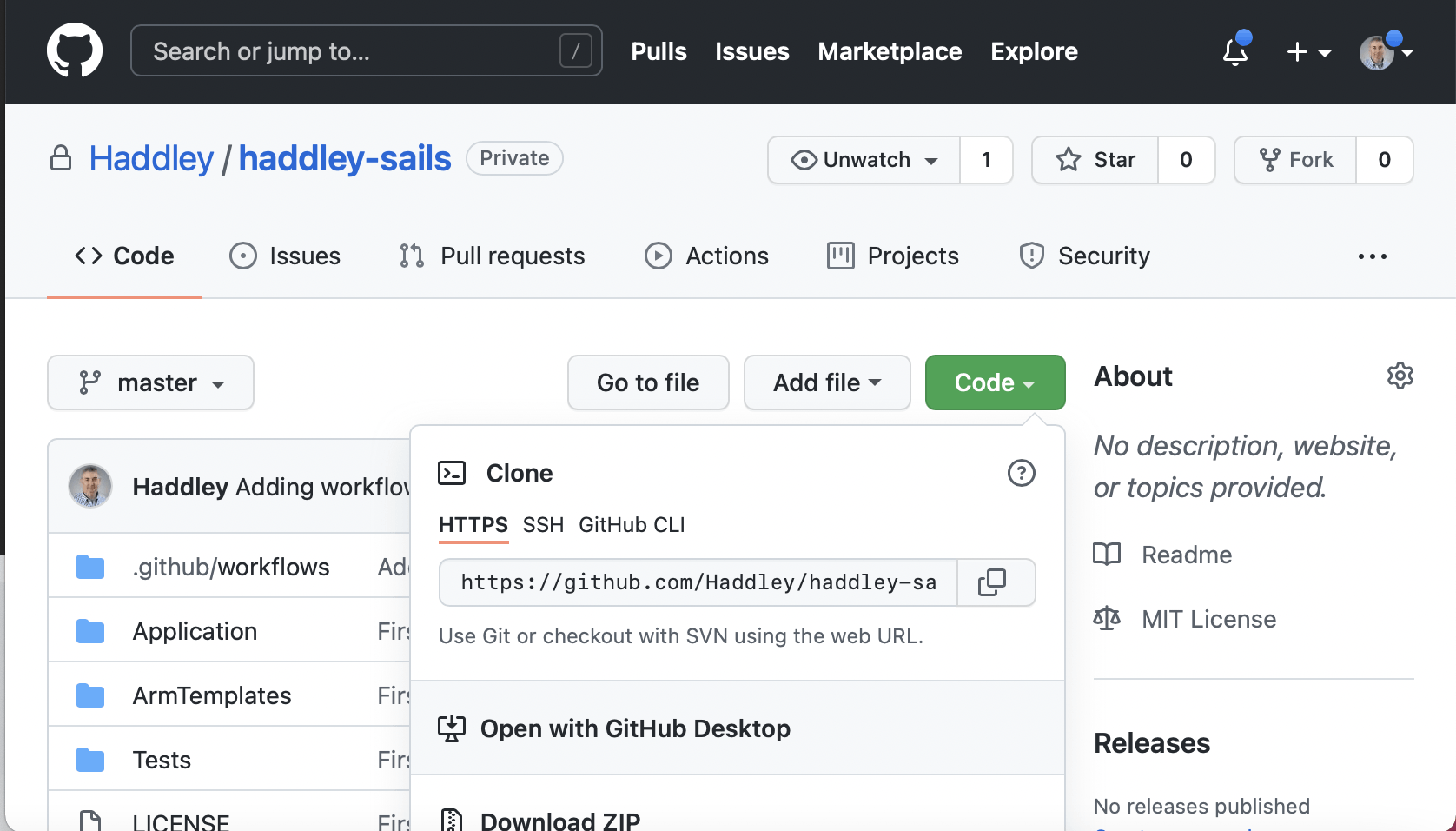Click the Haddley commit author avatar
The width and height of the screenshot is (1456, 831).
point(90,486)
